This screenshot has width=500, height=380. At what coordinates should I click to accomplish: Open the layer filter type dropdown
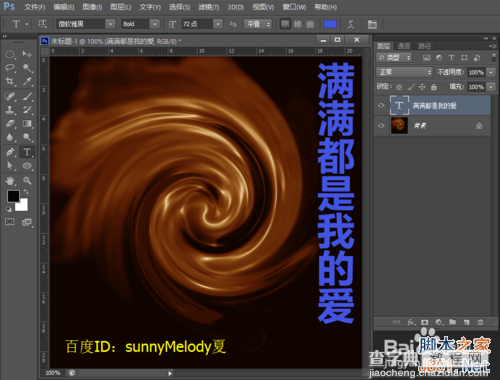click(x=394, y=58)
